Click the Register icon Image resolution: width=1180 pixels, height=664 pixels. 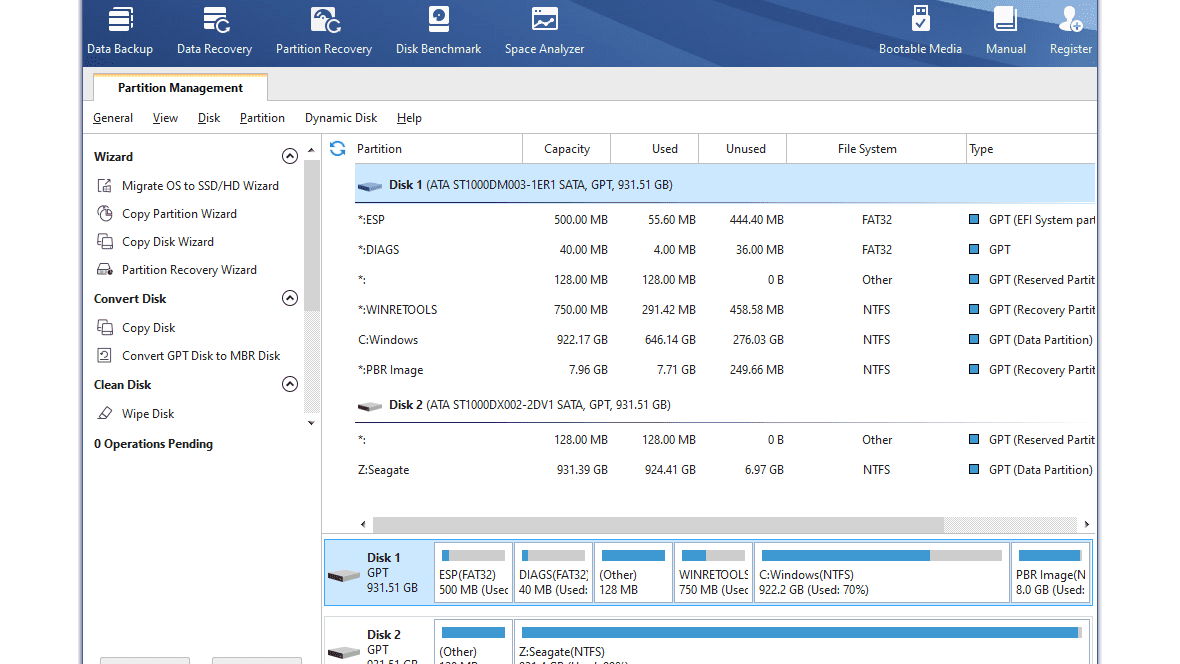(1070, 30)
